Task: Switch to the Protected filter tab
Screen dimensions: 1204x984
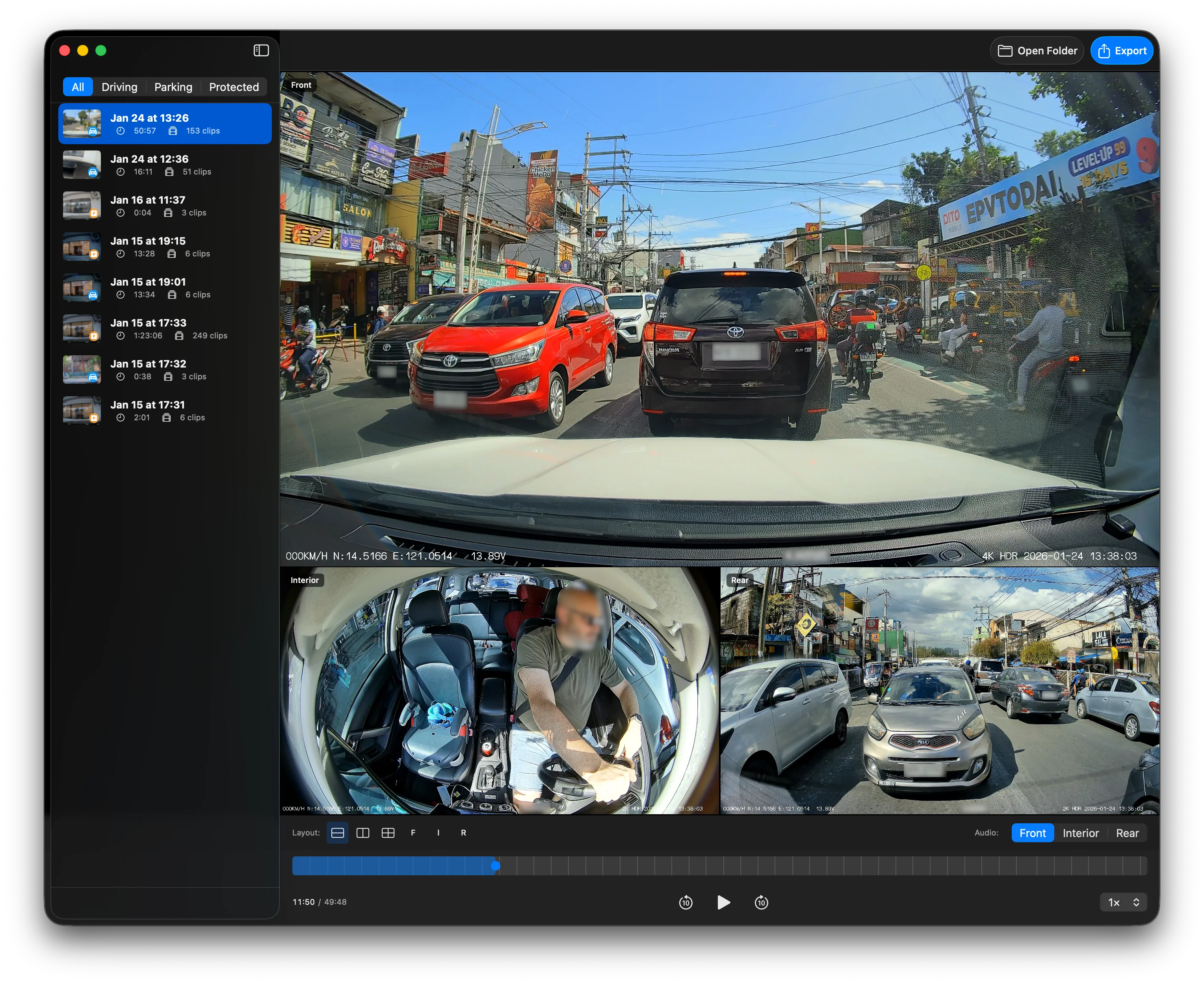Action: (234, 87)
